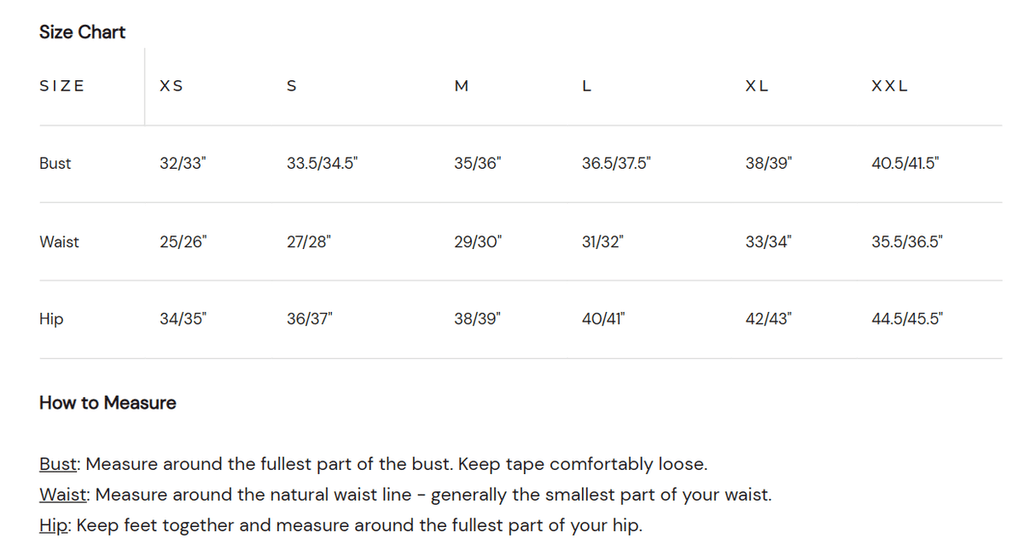Click the How to Measure heading
1024x556 pixels.
[x=107, y=403]
